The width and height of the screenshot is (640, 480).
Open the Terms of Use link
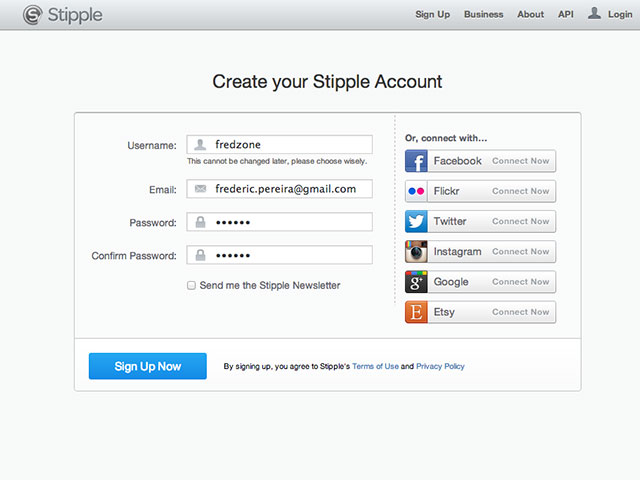(x=376, y=366)
